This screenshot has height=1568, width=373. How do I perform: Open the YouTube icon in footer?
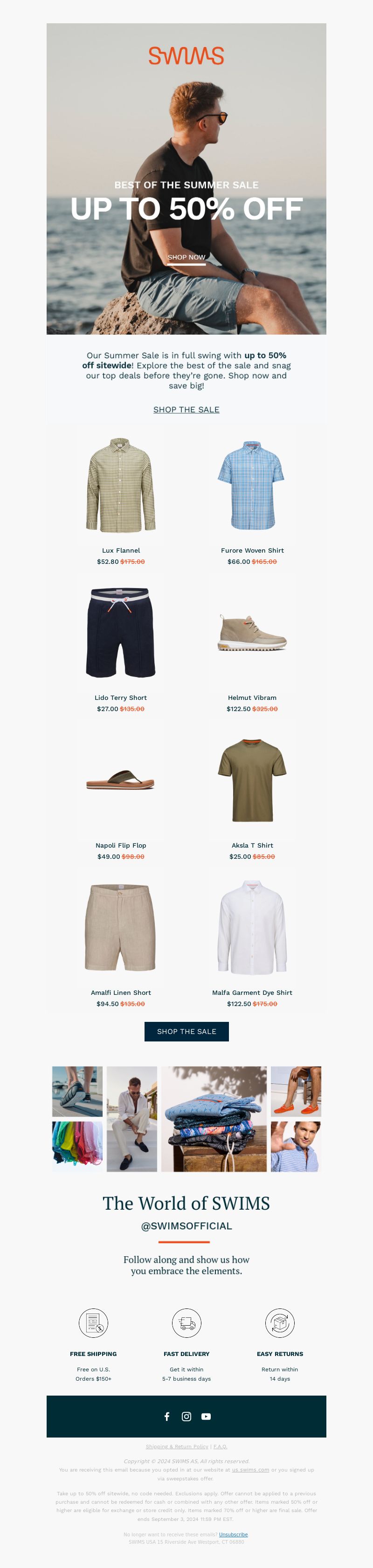(206, 1417)
